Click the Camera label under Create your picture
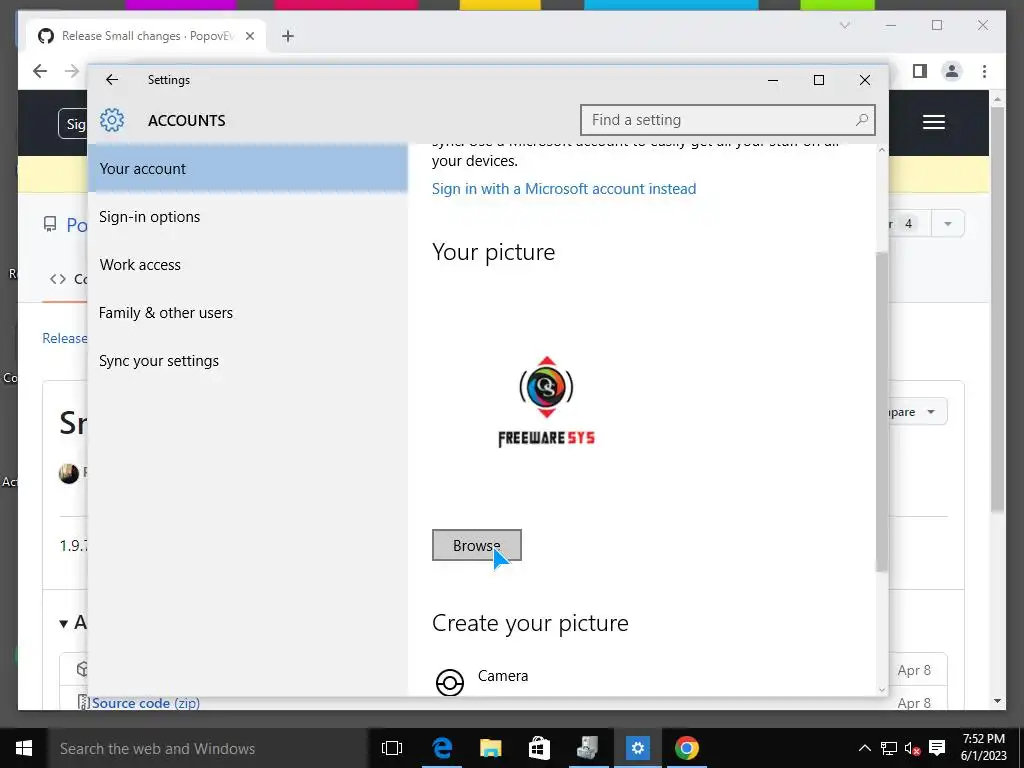1024x768 pixels. tap(503, 676)
